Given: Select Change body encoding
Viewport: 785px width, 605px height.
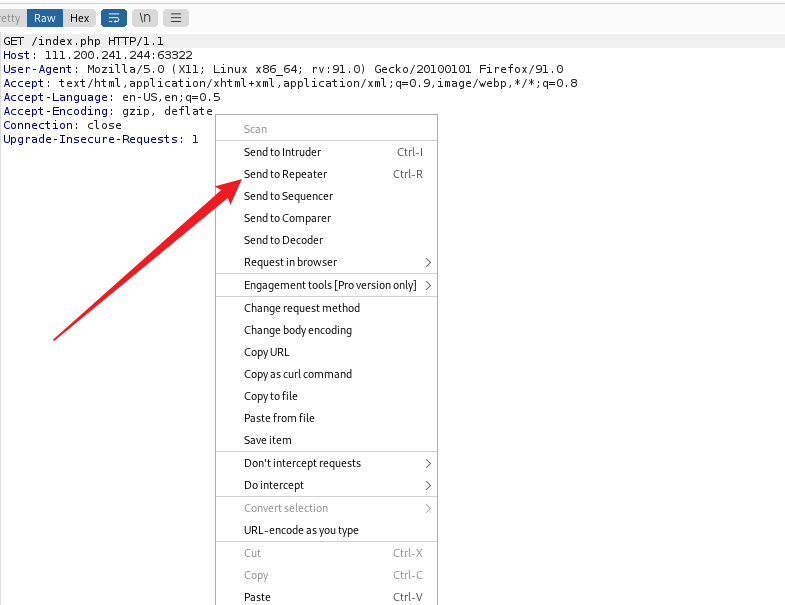Looking at the screenshot, I should point(326,330).
